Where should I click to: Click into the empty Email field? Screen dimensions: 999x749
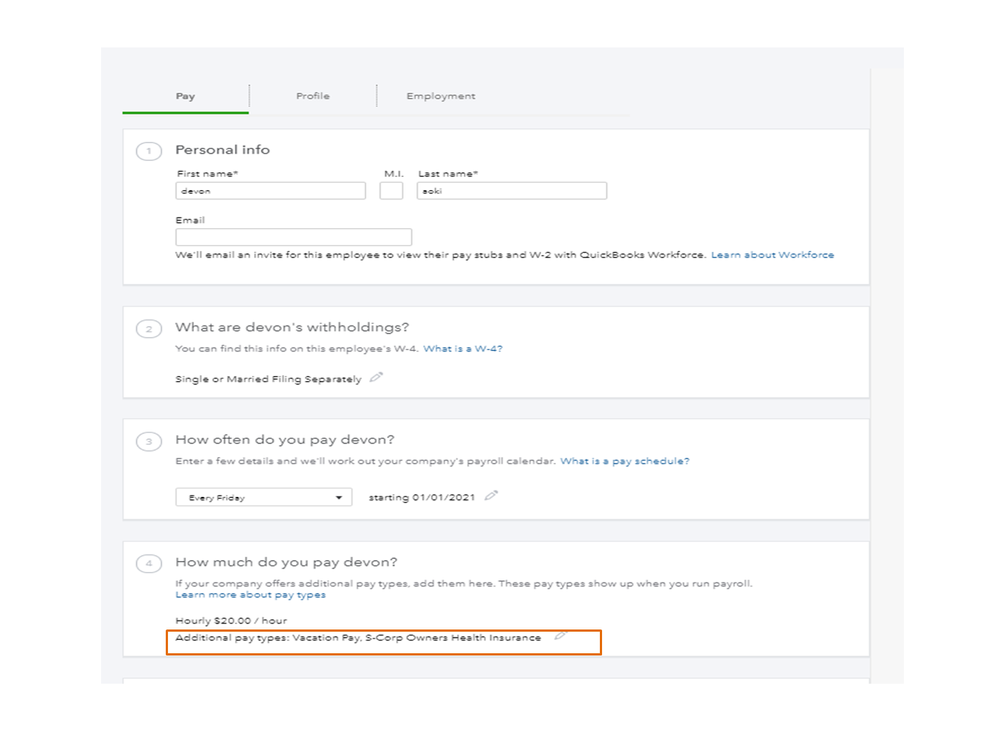click(293, 237)
